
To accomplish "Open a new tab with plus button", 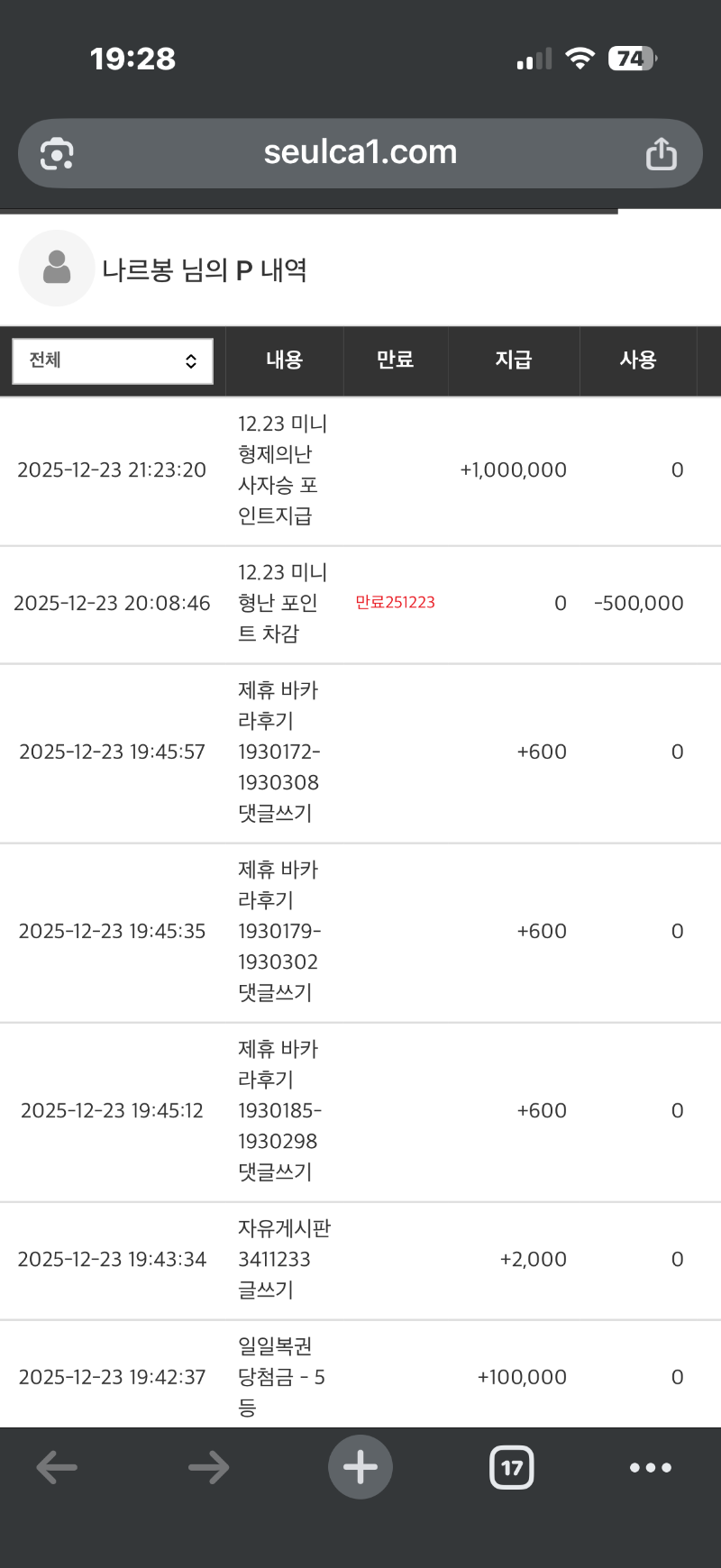I will [360, 1467].
